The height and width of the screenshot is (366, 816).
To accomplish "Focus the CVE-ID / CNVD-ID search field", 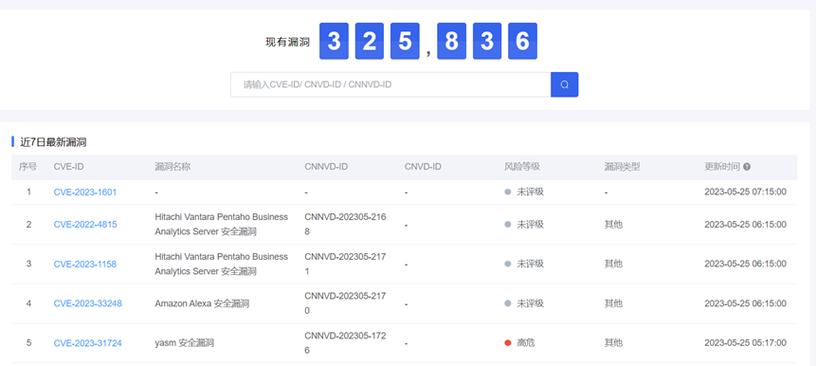I will pos(390,84).
